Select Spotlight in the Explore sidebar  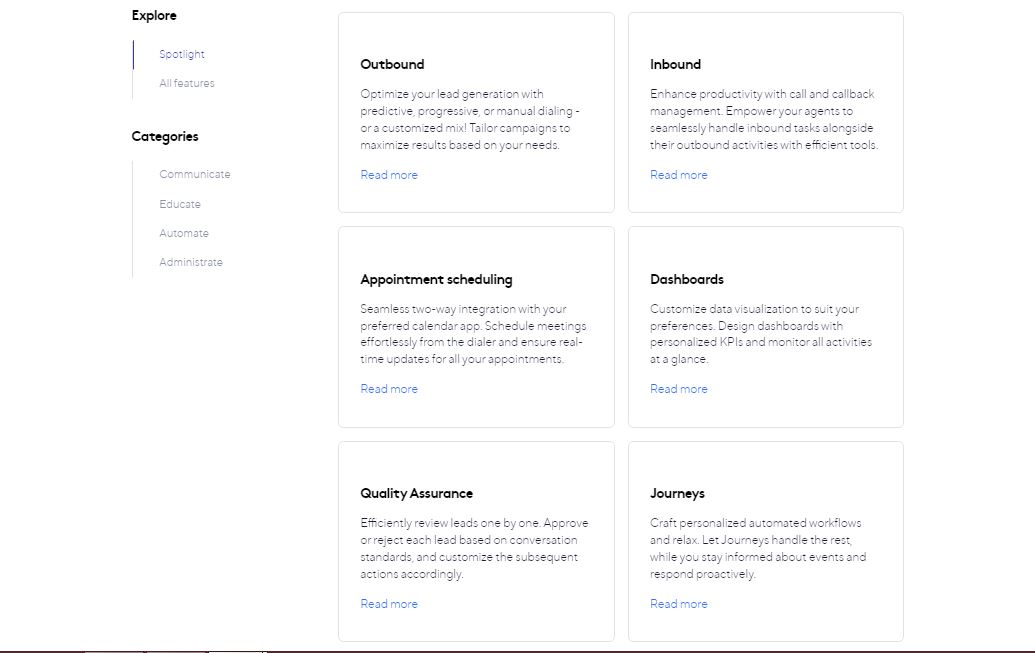182,54
